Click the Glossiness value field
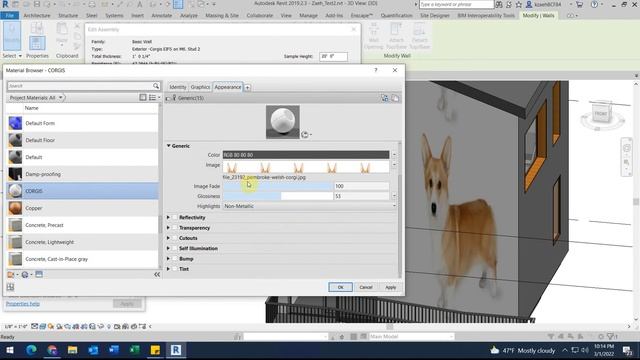The image size is (640, 360). (x=361, y=196)
